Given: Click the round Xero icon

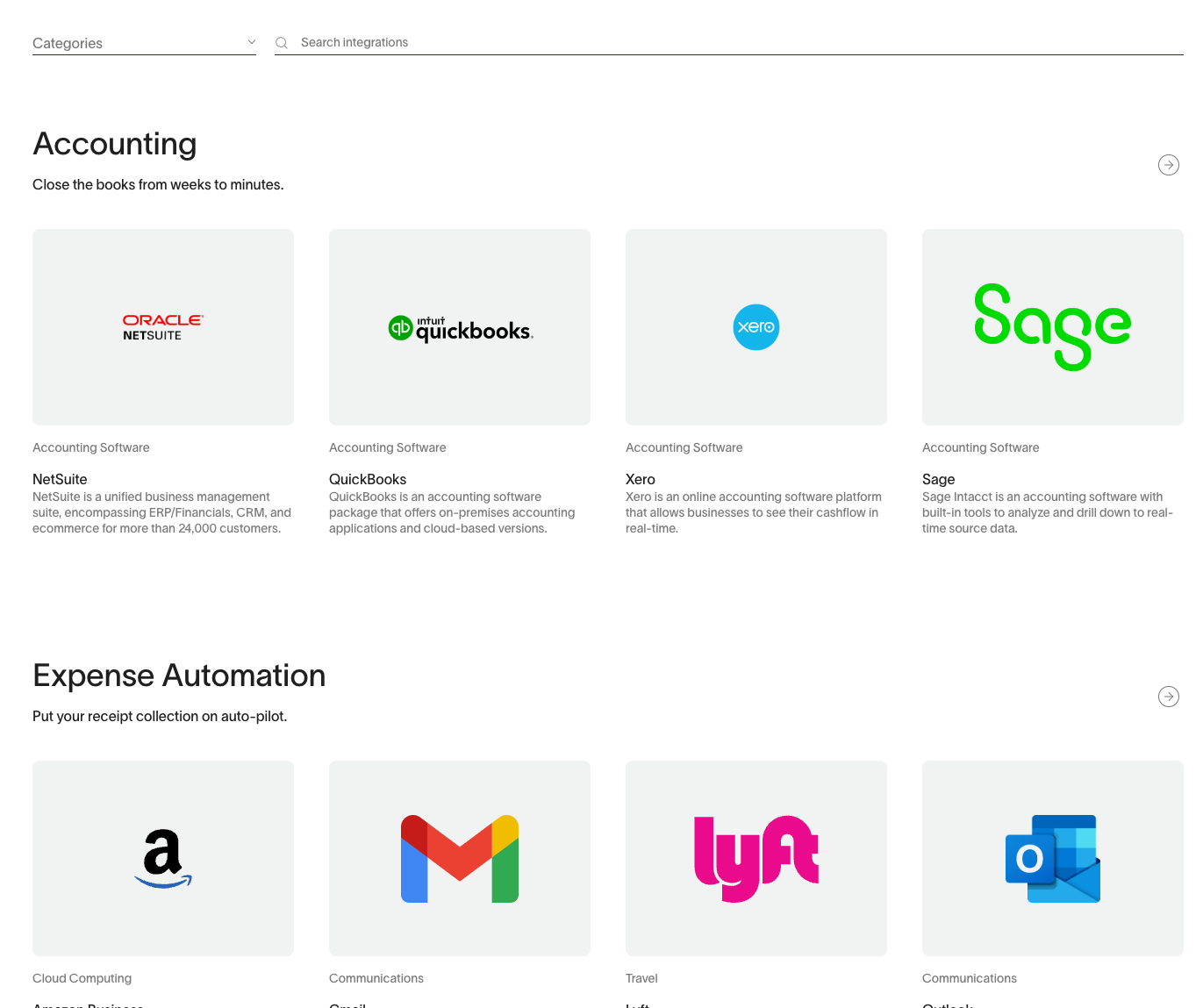Looking at the screenshot, I should point(755,326).
